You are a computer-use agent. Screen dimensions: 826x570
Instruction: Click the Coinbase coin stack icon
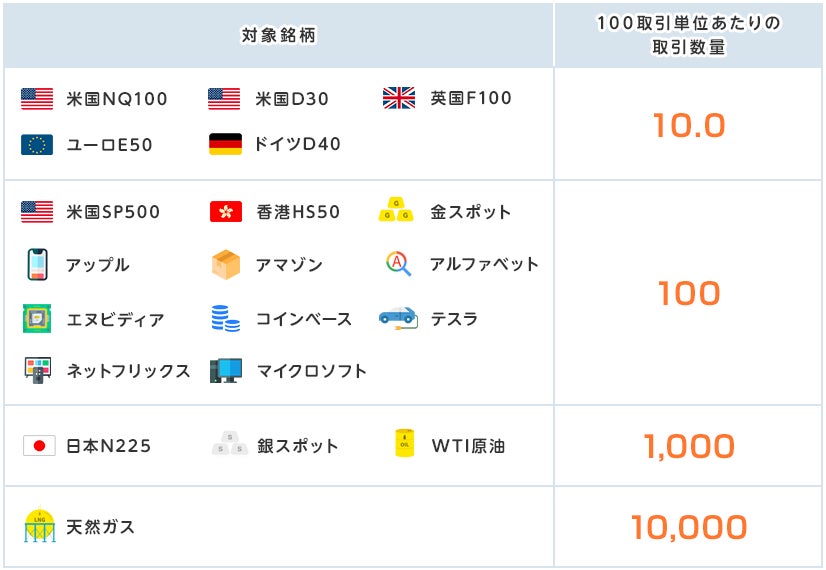point(225,319)
